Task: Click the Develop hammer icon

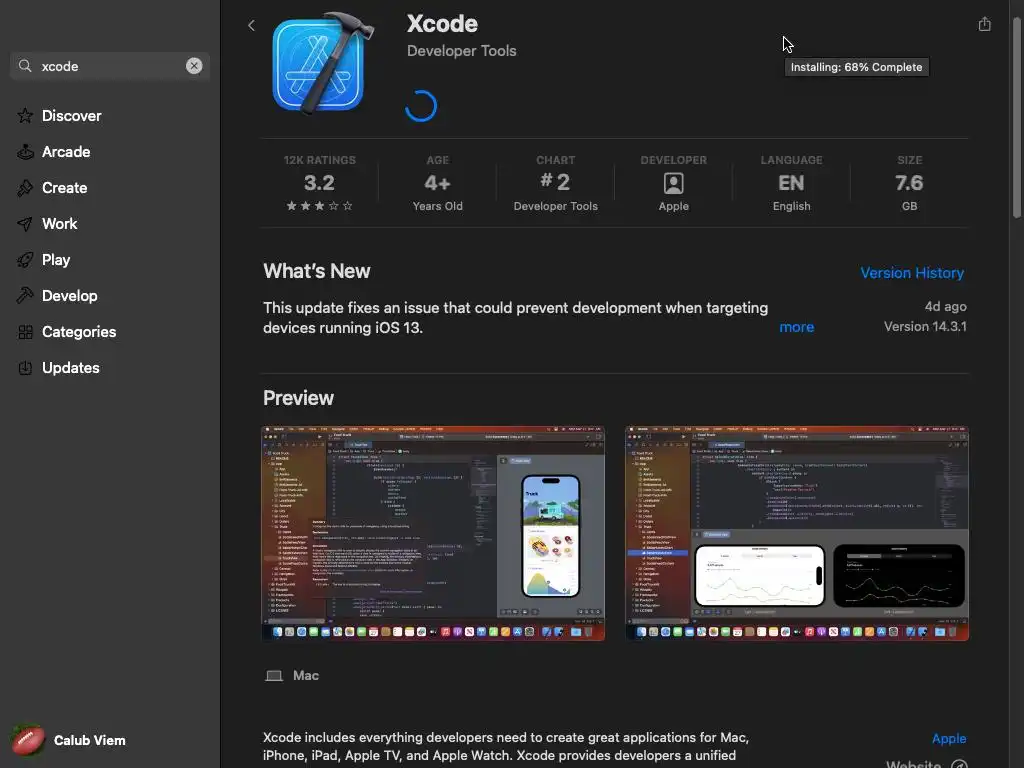Action: (x=25, y=295)
